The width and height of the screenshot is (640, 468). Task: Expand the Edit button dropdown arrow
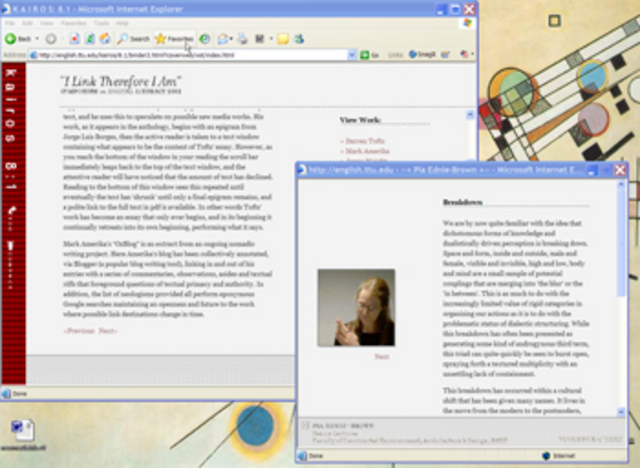coord(271,39)
